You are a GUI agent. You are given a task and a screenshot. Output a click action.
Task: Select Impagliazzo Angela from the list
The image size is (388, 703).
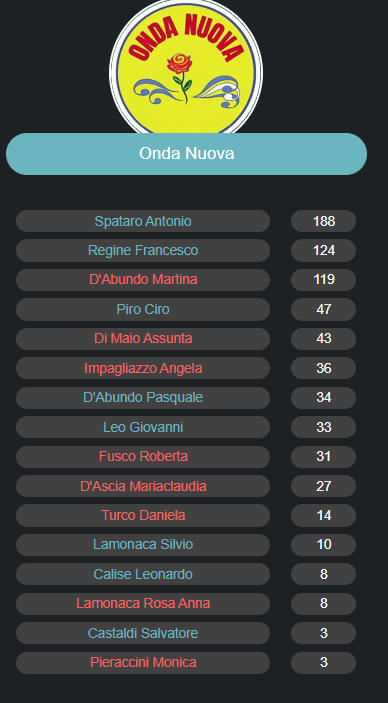pos(143,368)
